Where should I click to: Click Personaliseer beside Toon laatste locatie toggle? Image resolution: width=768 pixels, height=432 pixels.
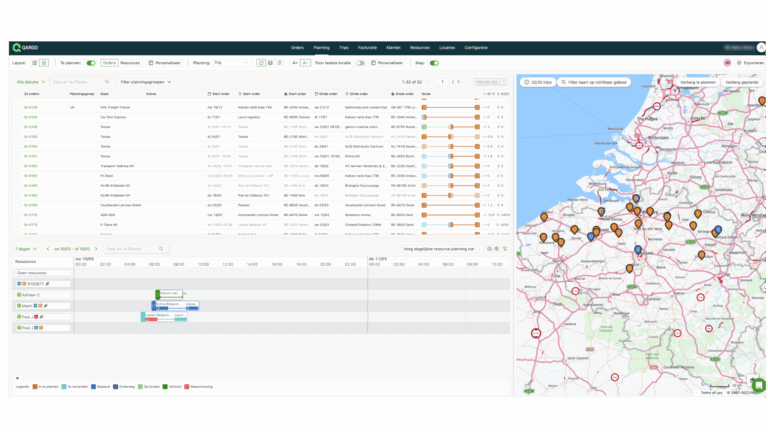[x=387, y=63]
